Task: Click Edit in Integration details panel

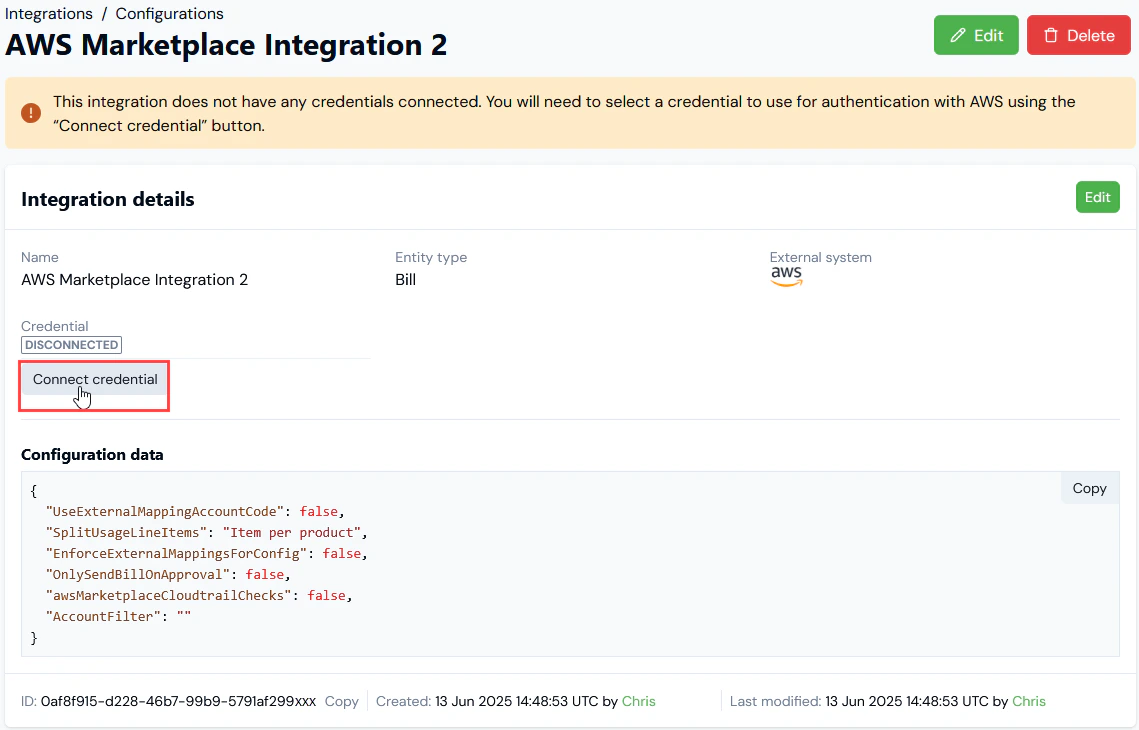Action: (x=1097, y=197)
